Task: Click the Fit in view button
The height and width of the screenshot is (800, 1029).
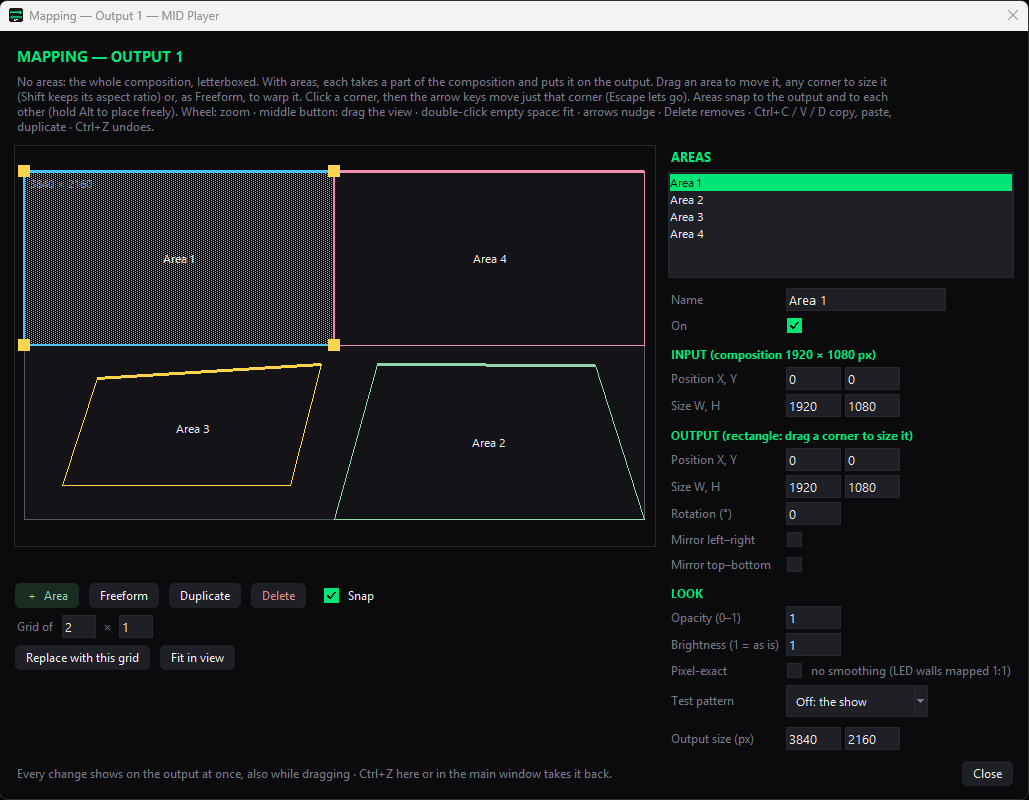Action: click(198, 658)
